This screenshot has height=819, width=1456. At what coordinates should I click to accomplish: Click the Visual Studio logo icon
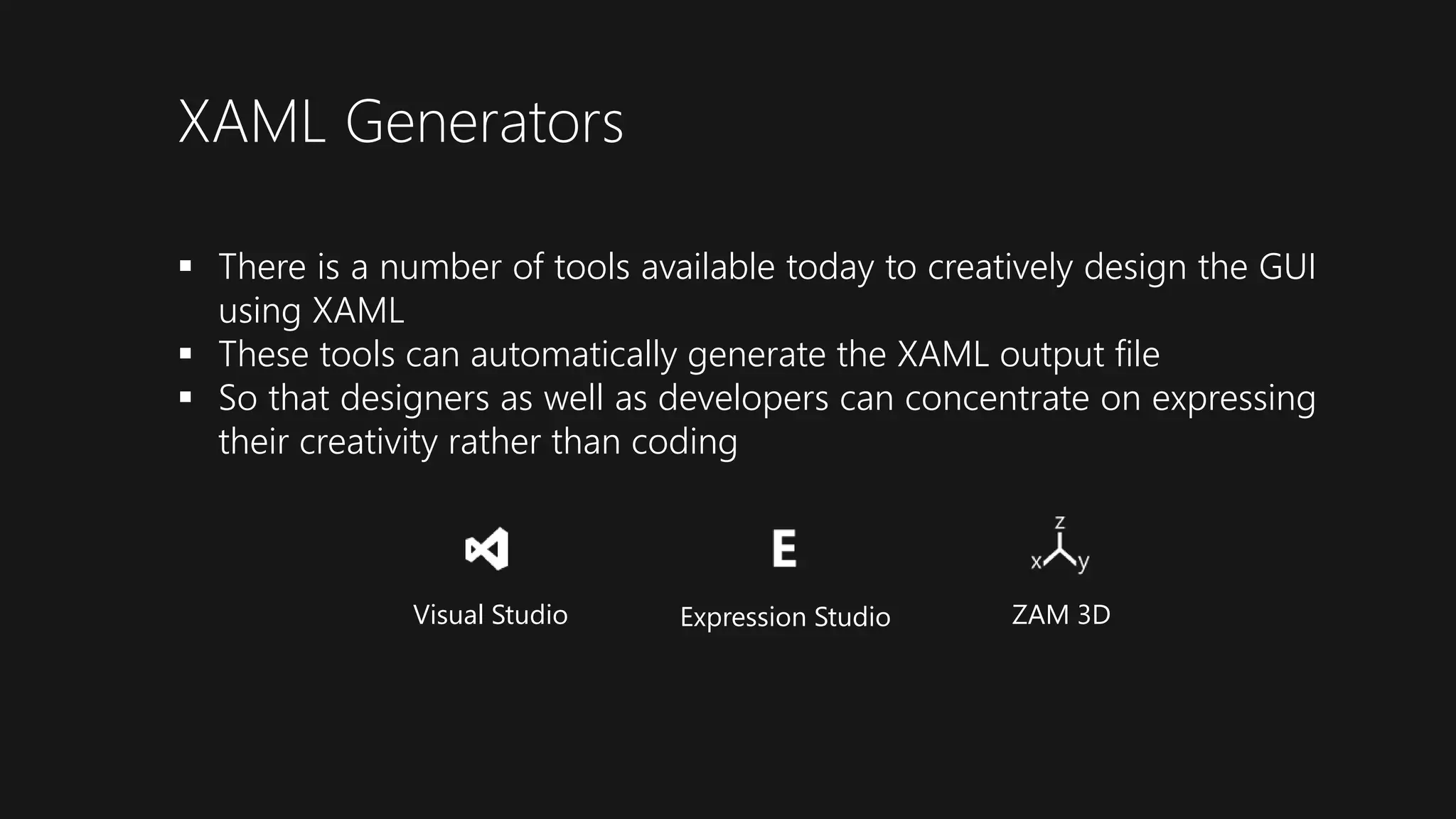pyautogui.click(x=487, y=549)
